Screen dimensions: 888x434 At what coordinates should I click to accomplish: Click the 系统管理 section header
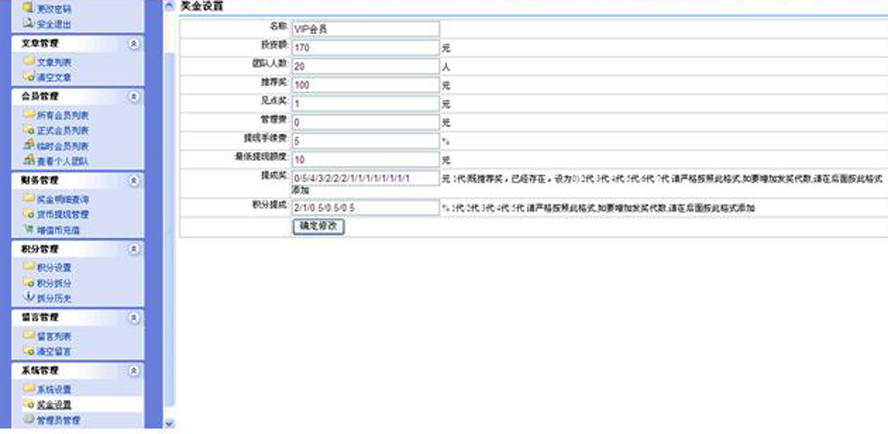click(x=78, y=371)
